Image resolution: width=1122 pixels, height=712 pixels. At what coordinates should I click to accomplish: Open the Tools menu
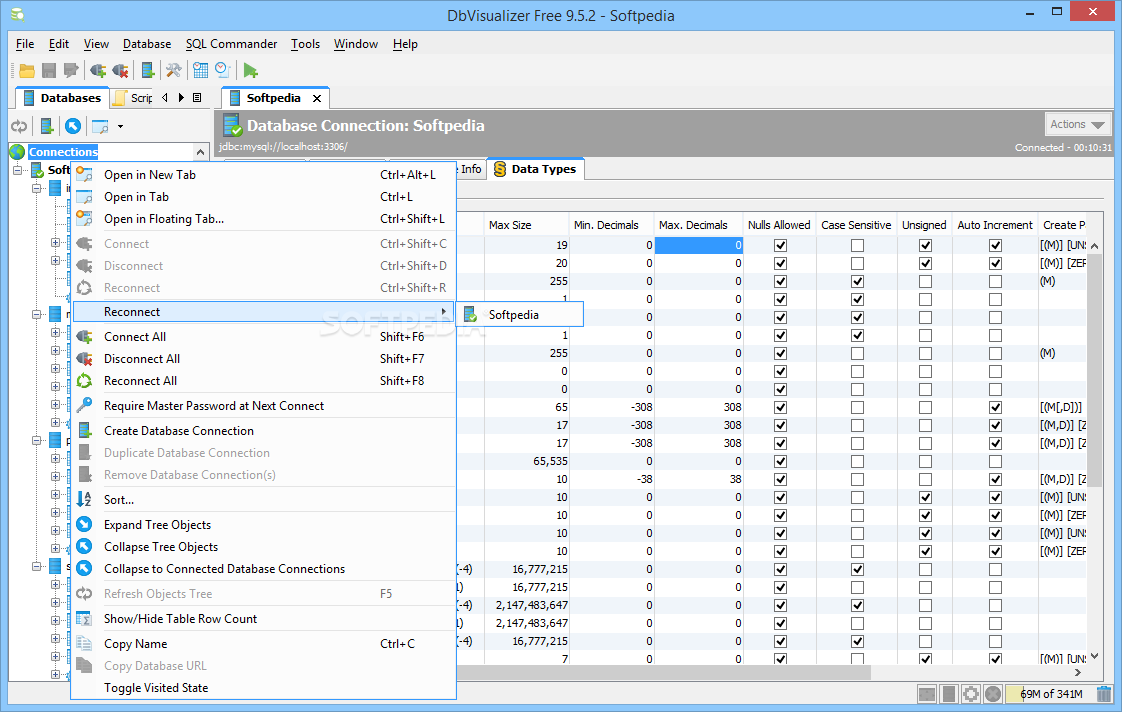coord(305,44)
